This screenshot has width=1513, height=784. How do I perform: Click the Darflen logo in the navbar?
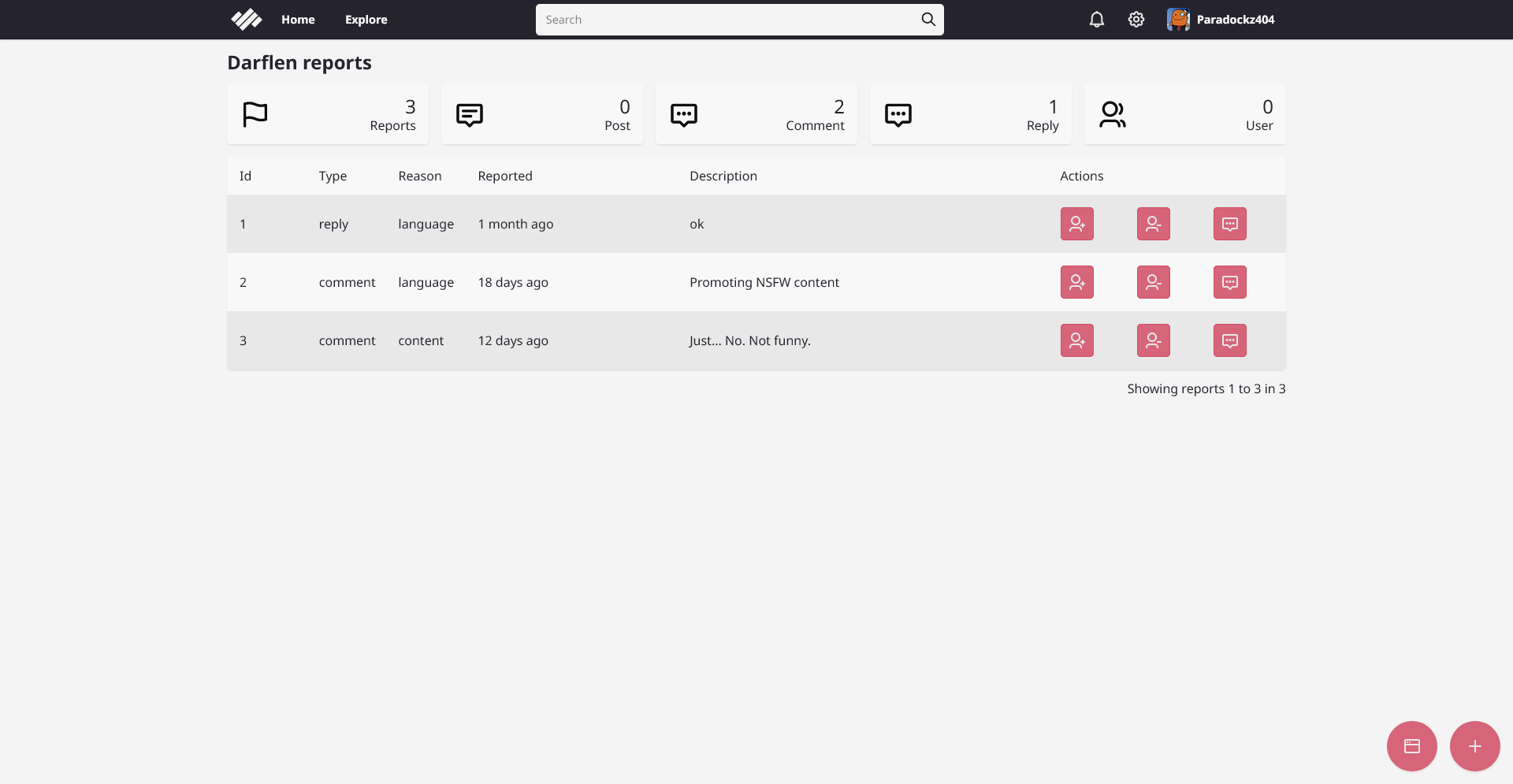click(247, 19)
